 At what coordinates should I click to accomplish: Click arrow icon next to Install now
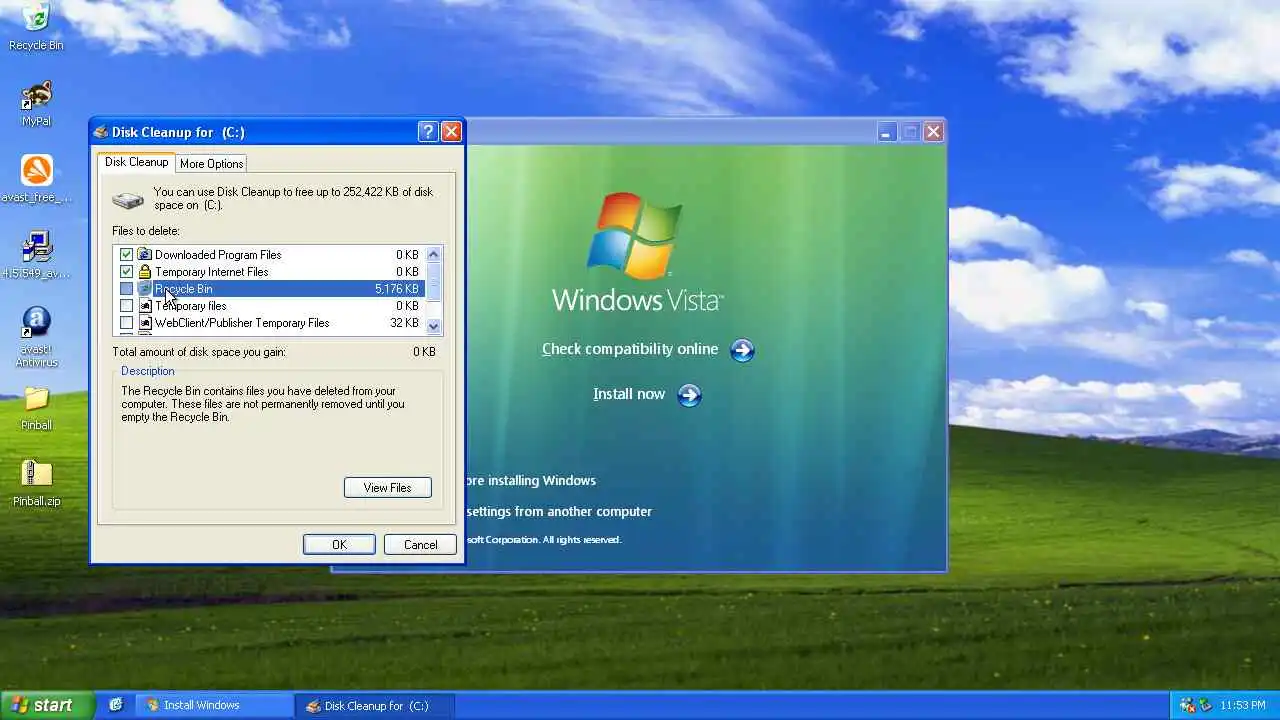(x=689, y=395)
